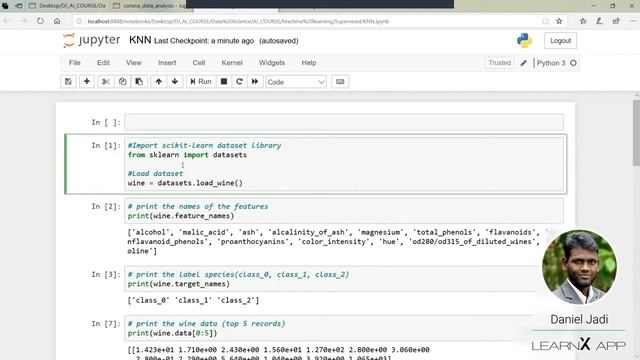Click the Python logo icon
Image resolution: width=640 pixels, height=360 pixels.
[x=524, y=40]
